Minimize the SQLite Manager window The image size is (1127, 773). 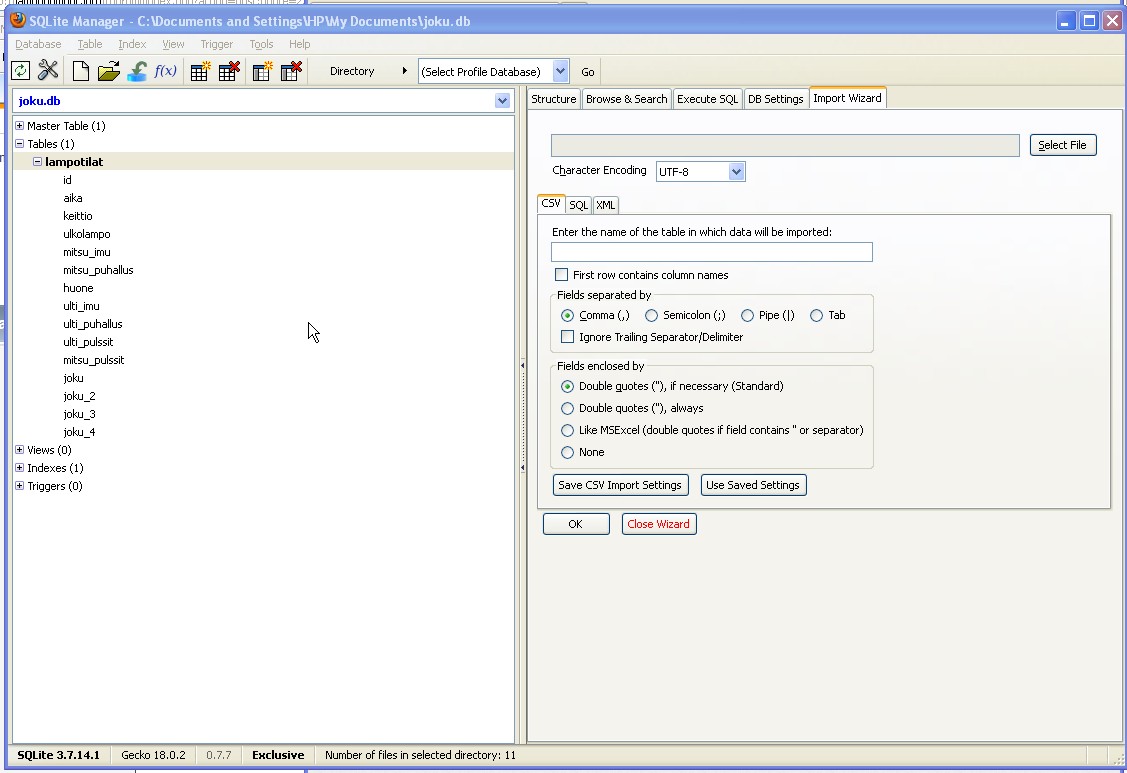(1065, 21)
